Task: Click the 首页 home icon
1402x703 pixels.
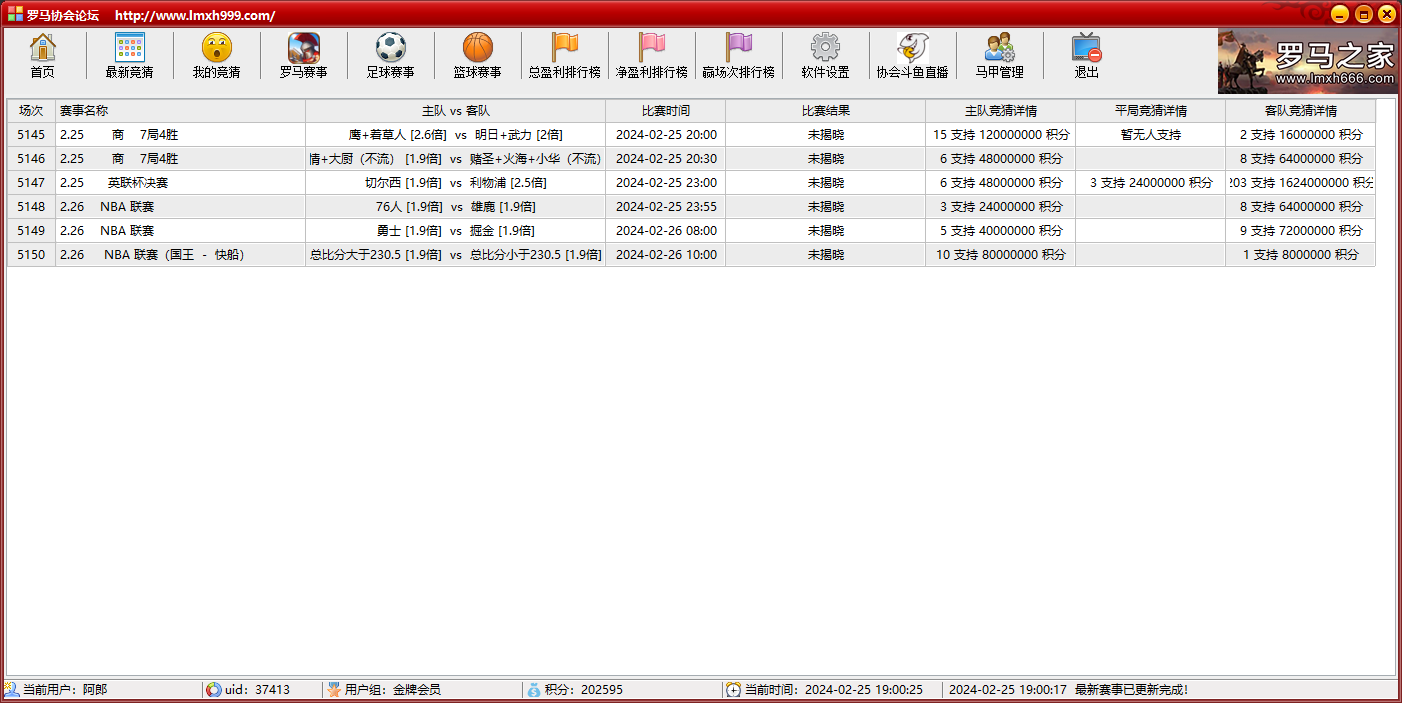Action: pyautogui.click(x=42, y=48)
